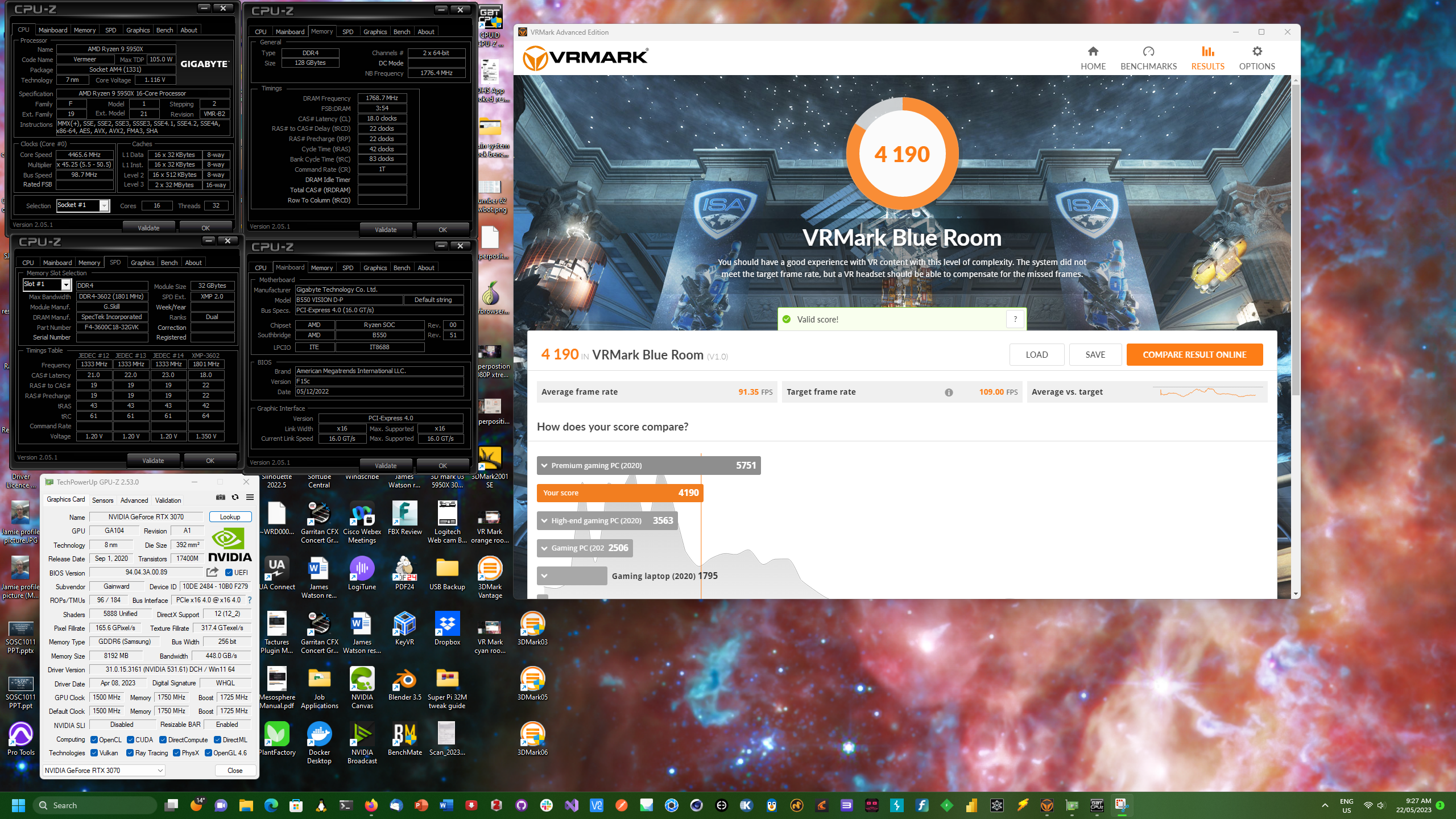This screenshot has height=819, width=1456.
Task: Open KeyVR desktop icon
Action: point(404,628)
